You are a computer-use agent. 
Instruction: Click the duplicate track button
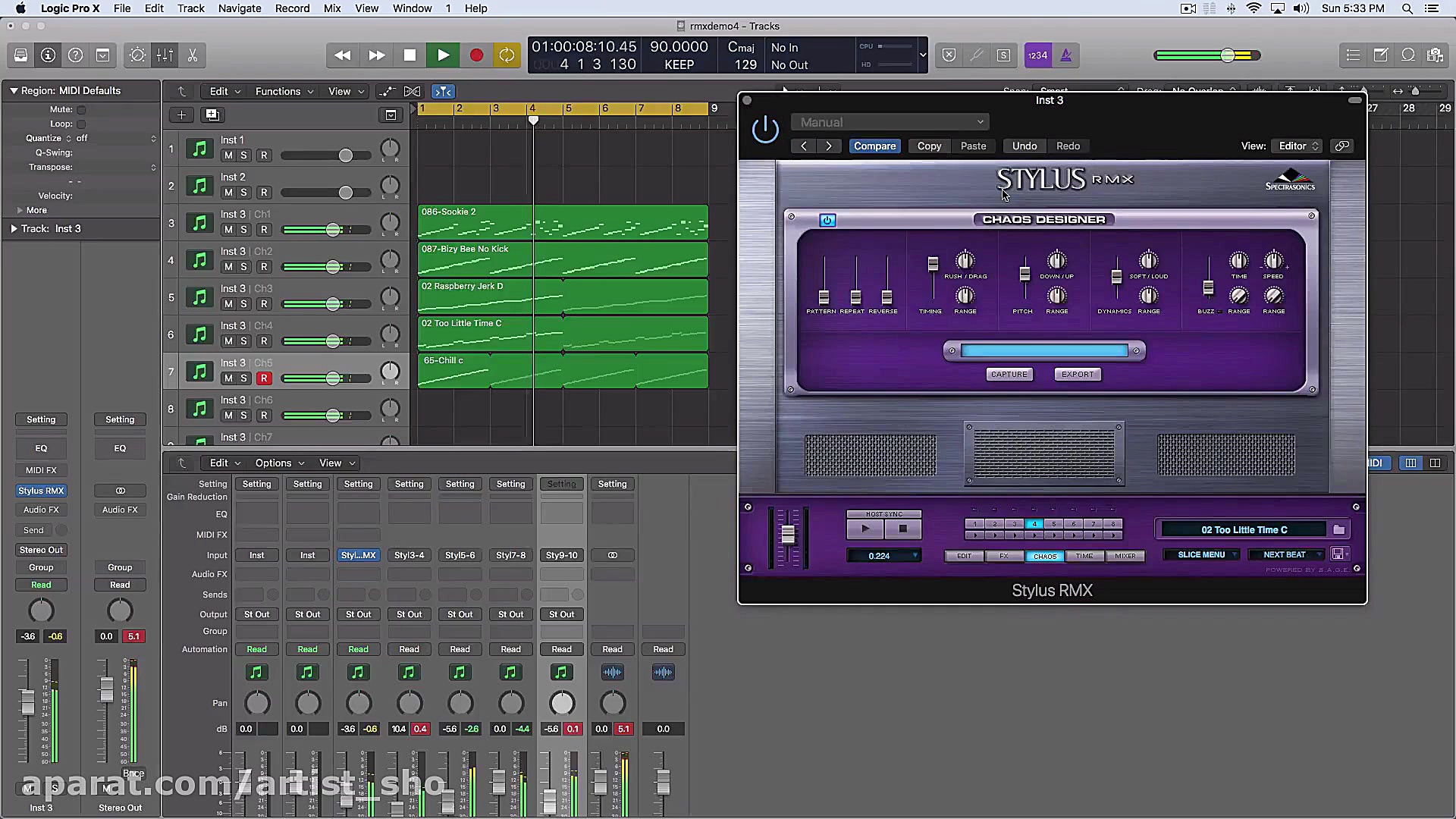click(x=212, y=115)
